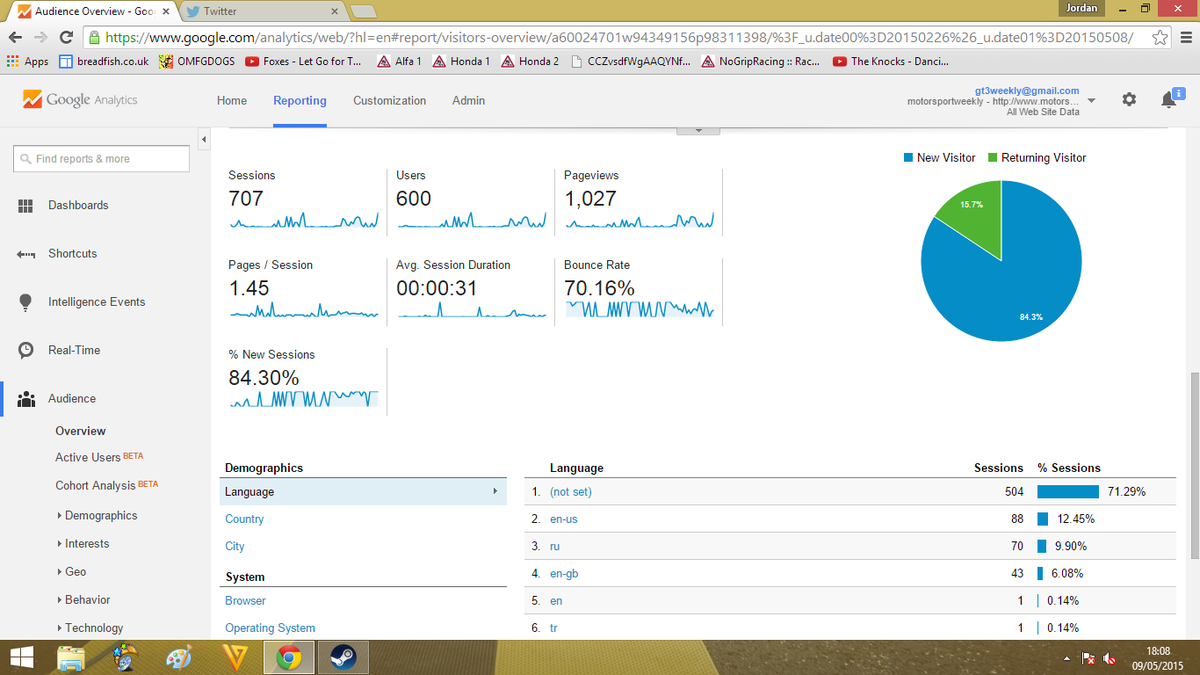Open the account selector dropdown arrow
Screen dimensions: 1200x675
(1091, 101)
